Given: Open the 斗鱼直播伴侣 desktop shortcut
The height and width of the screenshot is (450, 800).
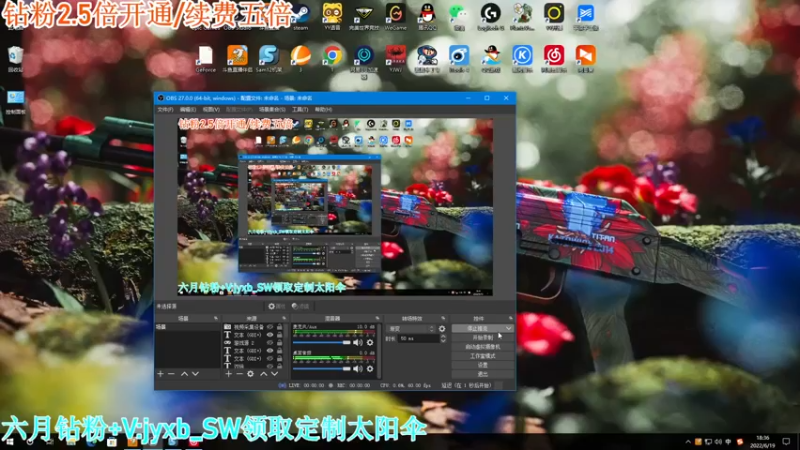Looking at the screenshot, I should click(237, 59).
